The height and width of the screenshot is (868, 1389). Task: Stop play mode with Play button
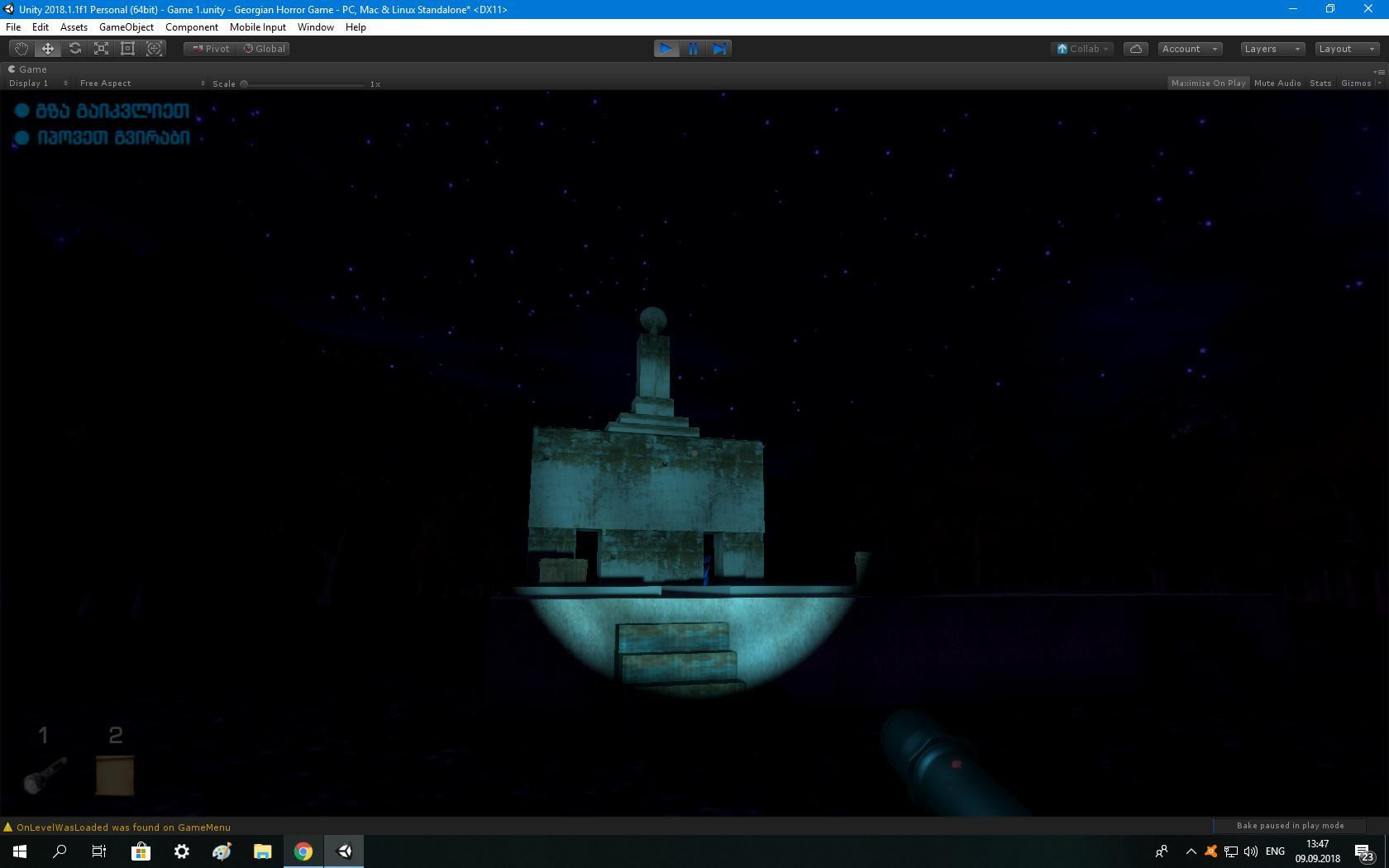point(666,49)
